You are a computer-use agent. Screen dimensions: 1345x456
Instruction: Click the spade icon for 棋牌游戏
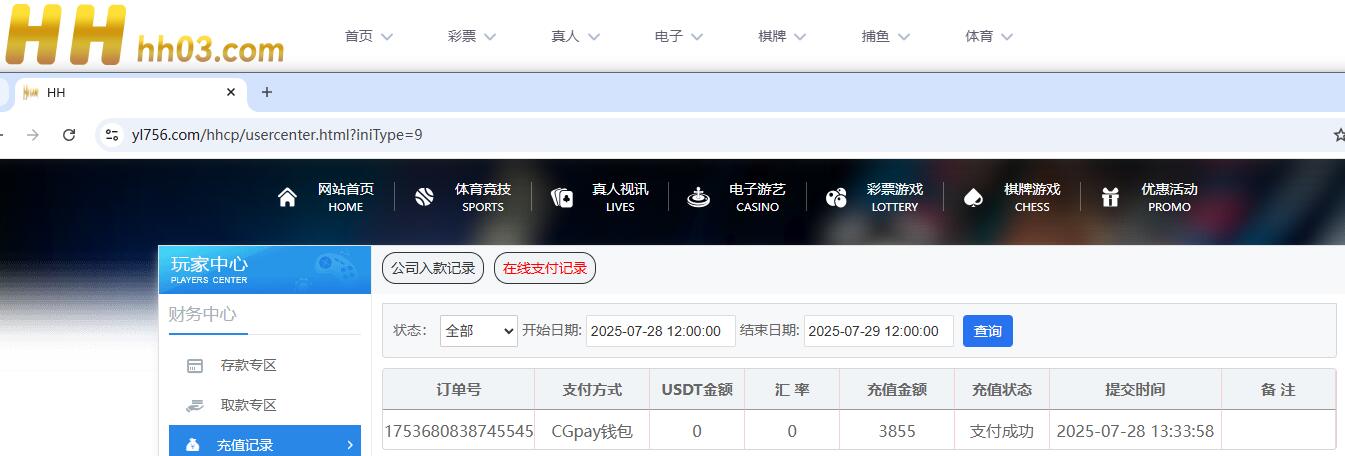(x=972, y=198)
